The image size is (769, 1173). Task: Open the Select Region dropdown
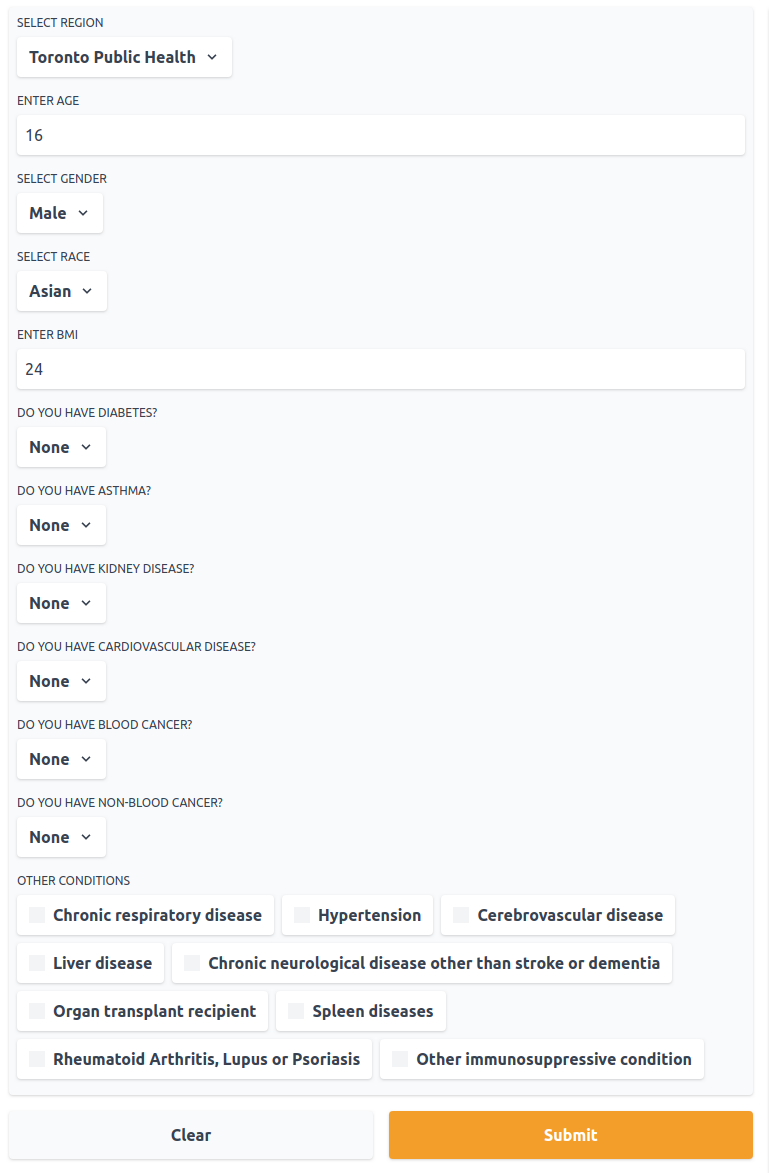point(124,57)
